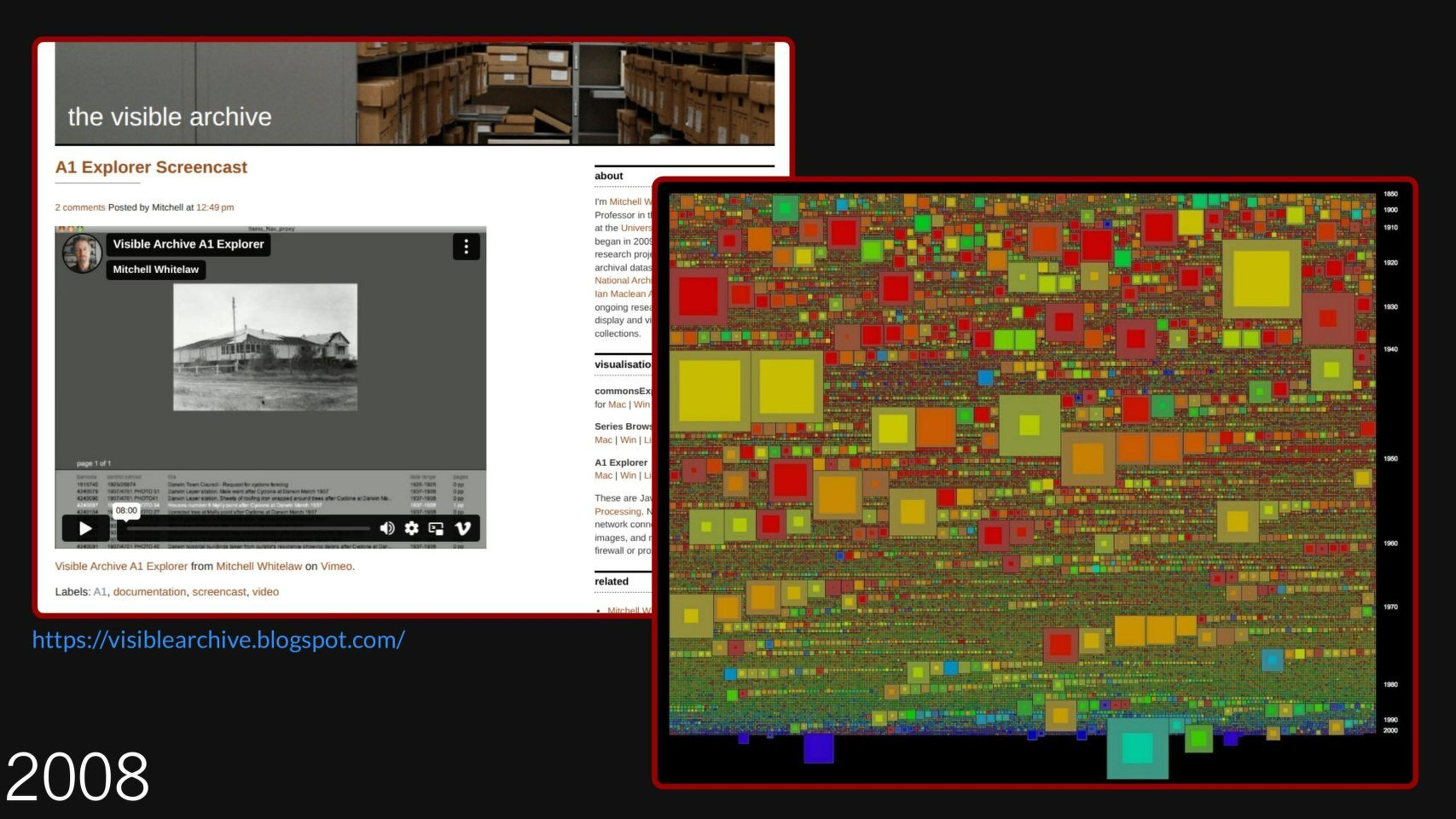The image size is (1456, 819).
Task: Click the 'about' sidebar heading
Action: click(609, 177)
